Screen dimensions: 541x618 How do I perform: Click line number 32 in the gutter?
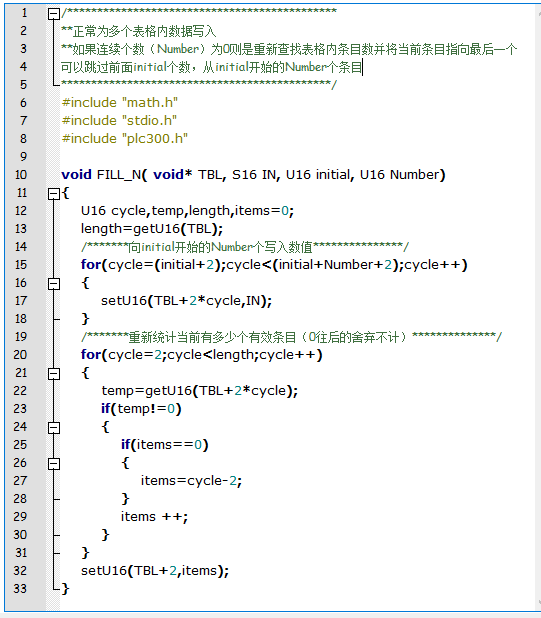pyautogui.click(x=20, y=571)
